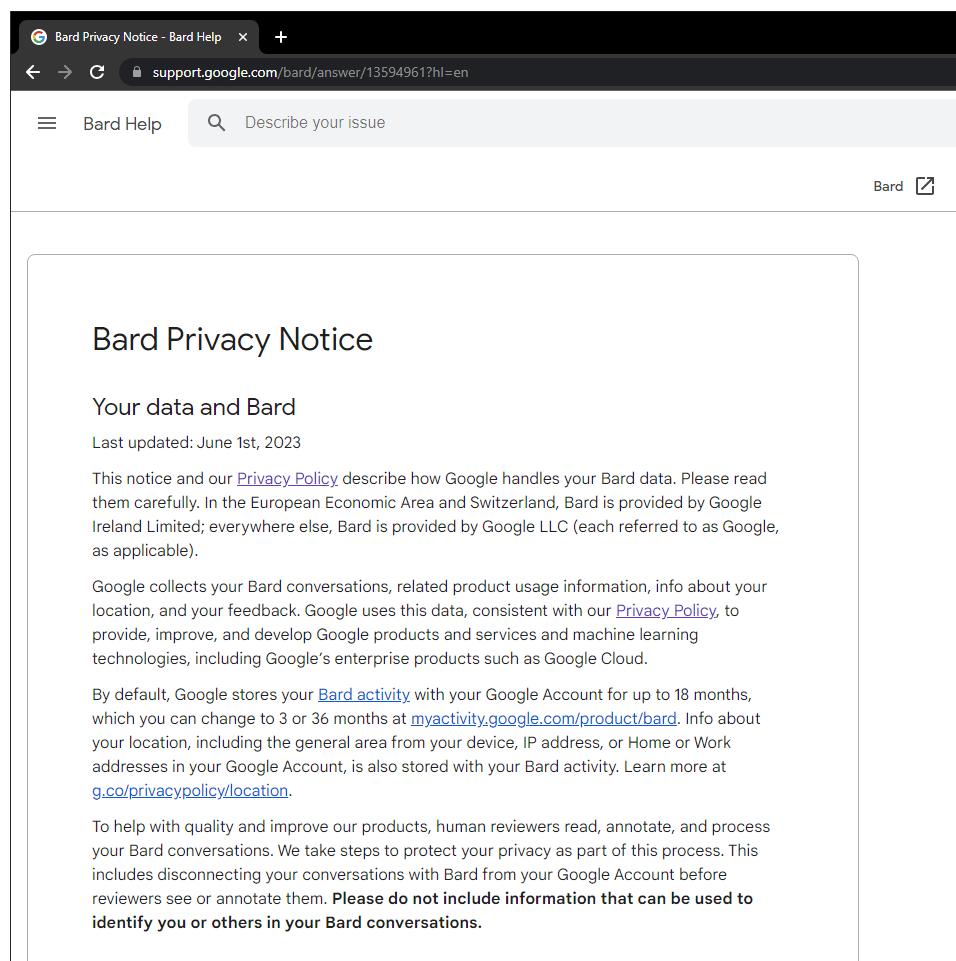The width and height of the screenshot is (956, 961).
Task: Click the search magnifier icon
Action: [x=216, y=123]
